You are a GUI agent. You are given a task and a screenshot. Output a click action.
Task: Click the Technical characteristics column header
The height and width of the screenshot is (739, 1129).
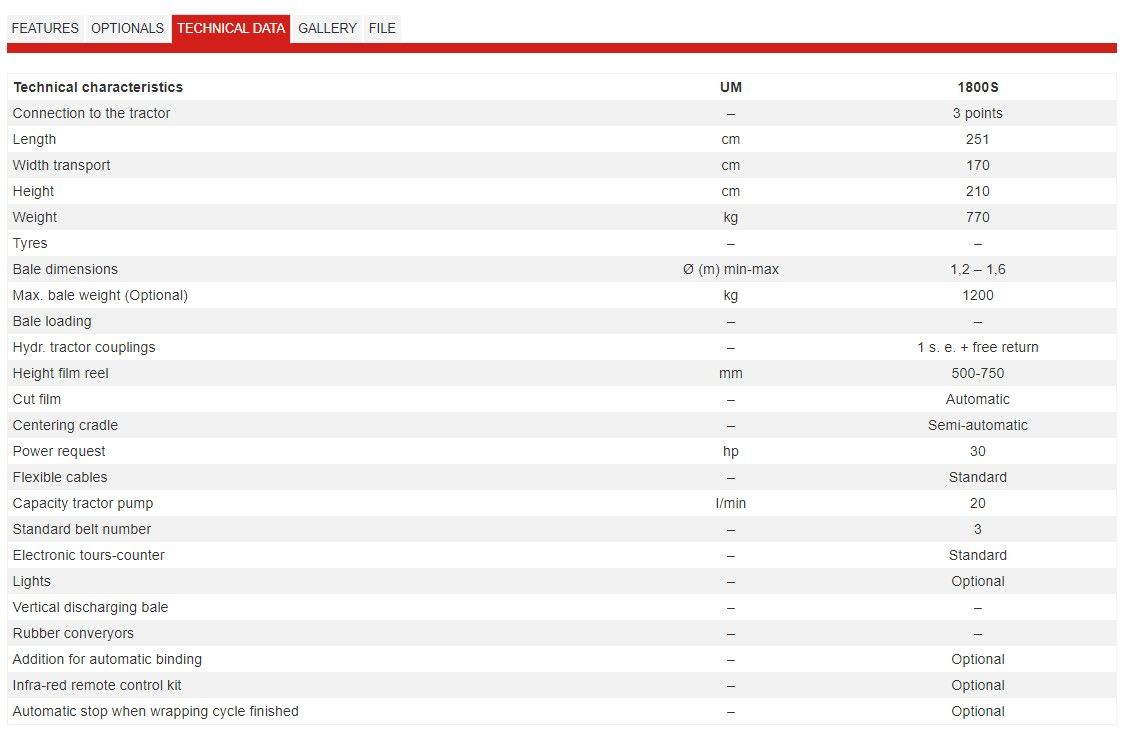tap(98, 87)
